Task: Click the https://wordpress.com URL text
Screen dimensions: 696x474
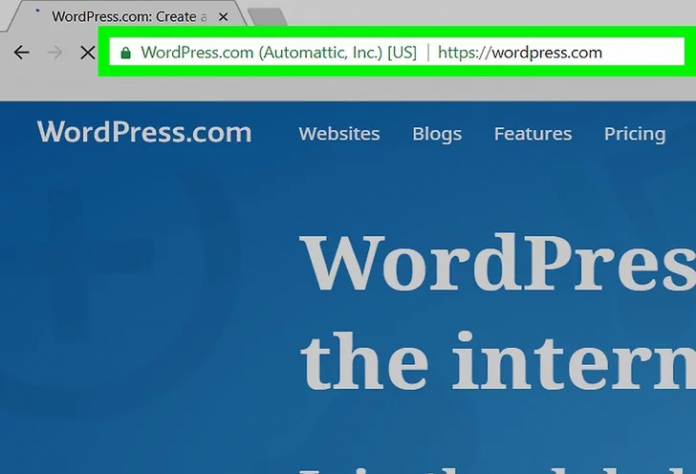Action: click(520, 52)
